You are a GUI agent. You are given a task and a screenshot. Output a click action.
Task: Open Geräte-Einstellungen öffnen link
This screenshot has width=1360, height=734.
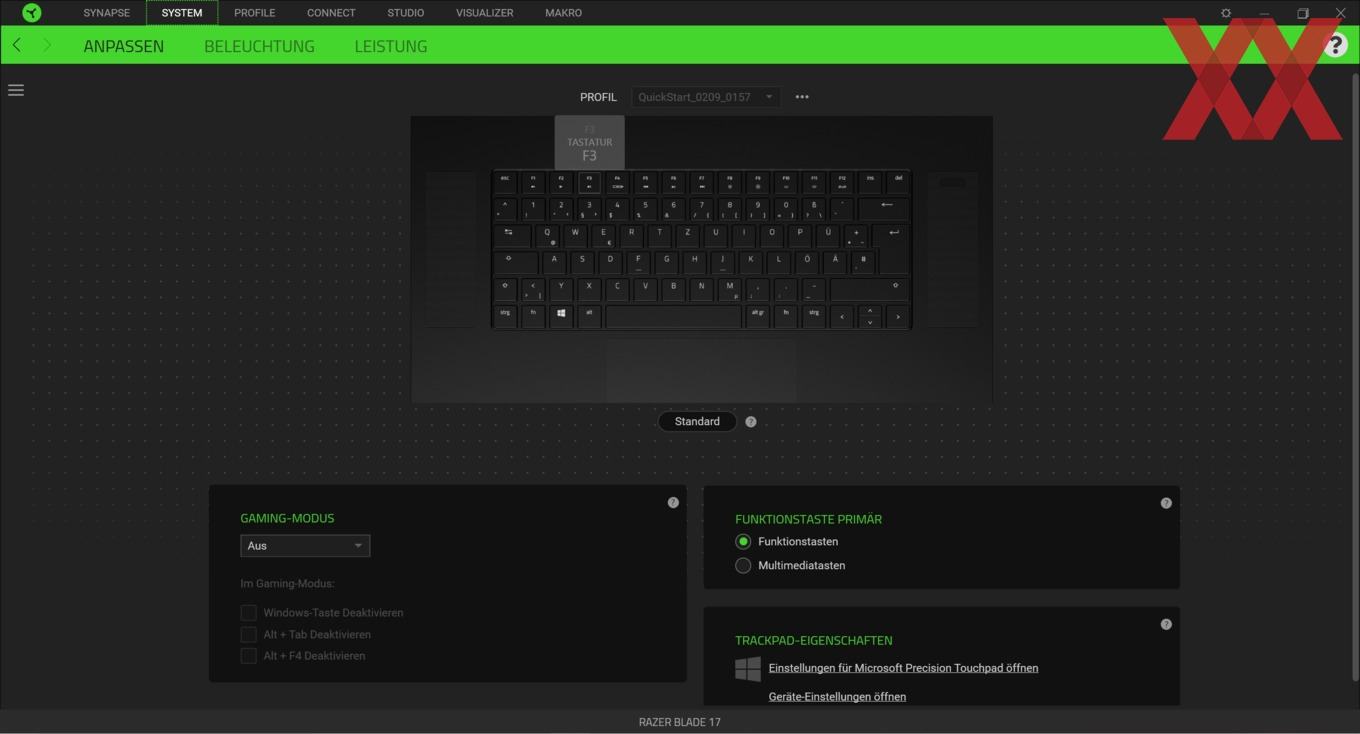(x=837, y=697)
